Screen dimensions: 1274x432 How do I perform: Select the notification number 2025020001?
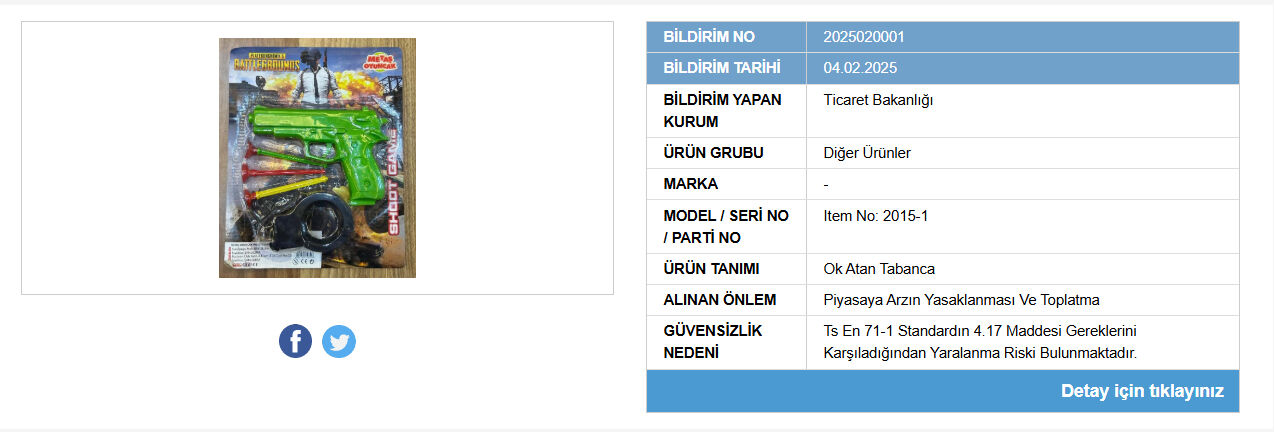[x=864, y=37]
